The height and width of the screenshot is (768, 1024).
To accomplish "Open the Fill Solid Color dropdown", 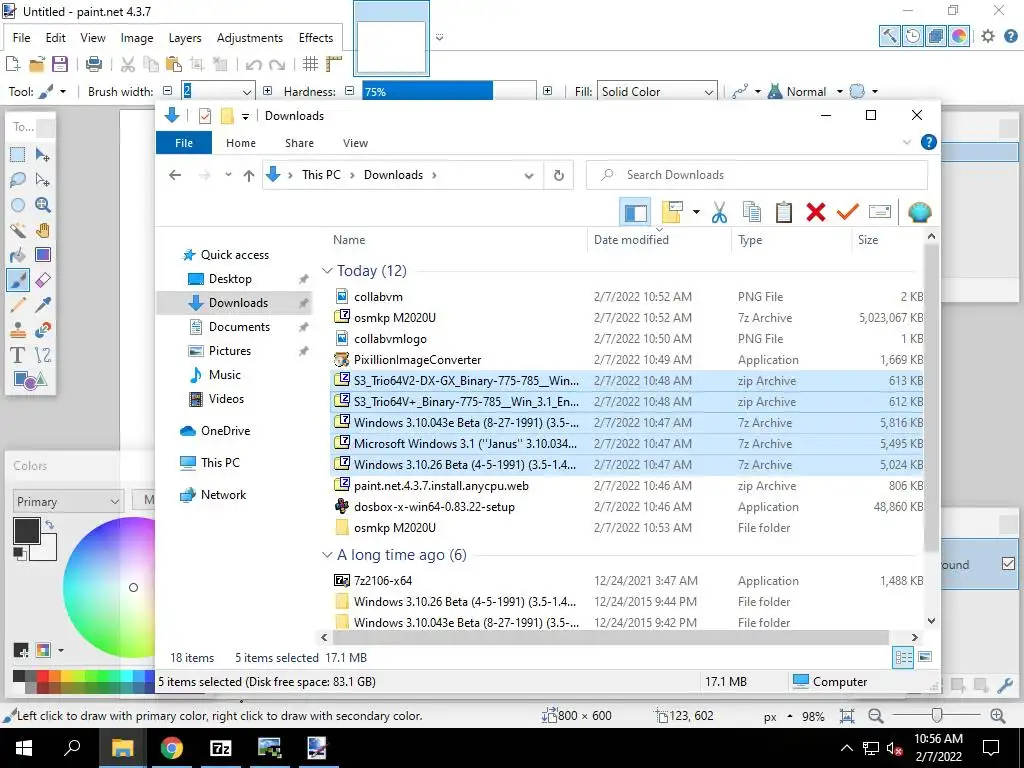I will click(709, 92).
